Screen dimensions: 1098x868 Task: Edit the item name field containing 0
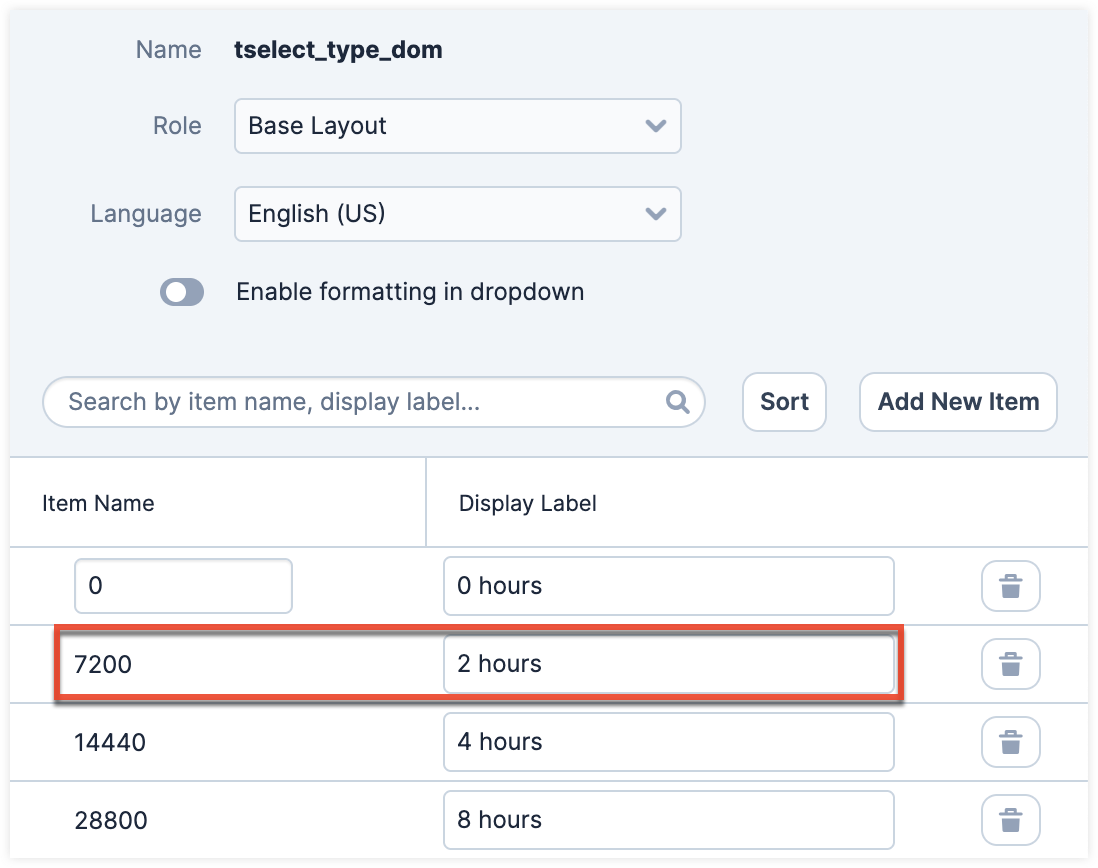point(183,586)
